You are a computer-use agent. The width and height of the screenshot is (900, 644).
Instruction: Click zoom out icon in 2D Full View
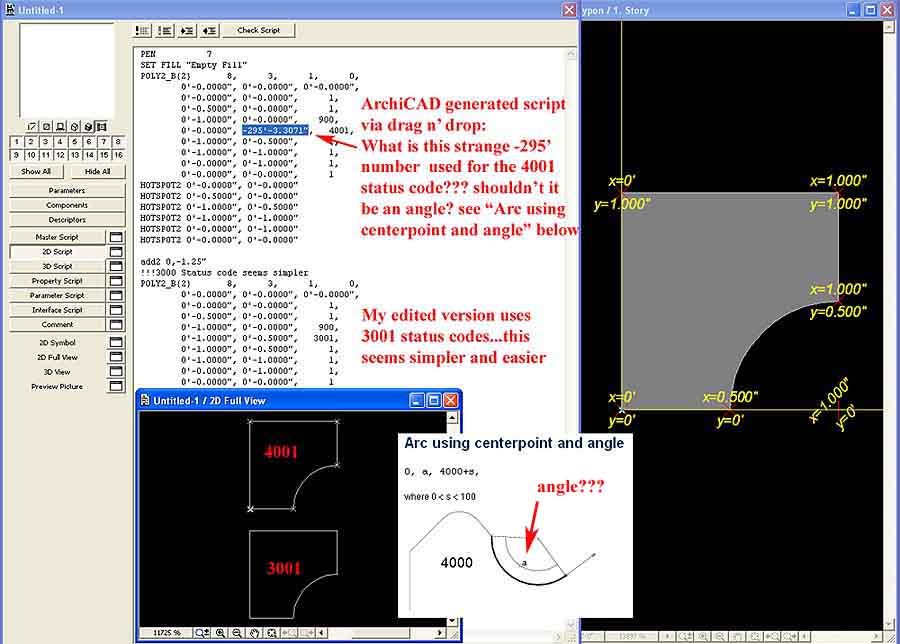click(x=236, y=633)
